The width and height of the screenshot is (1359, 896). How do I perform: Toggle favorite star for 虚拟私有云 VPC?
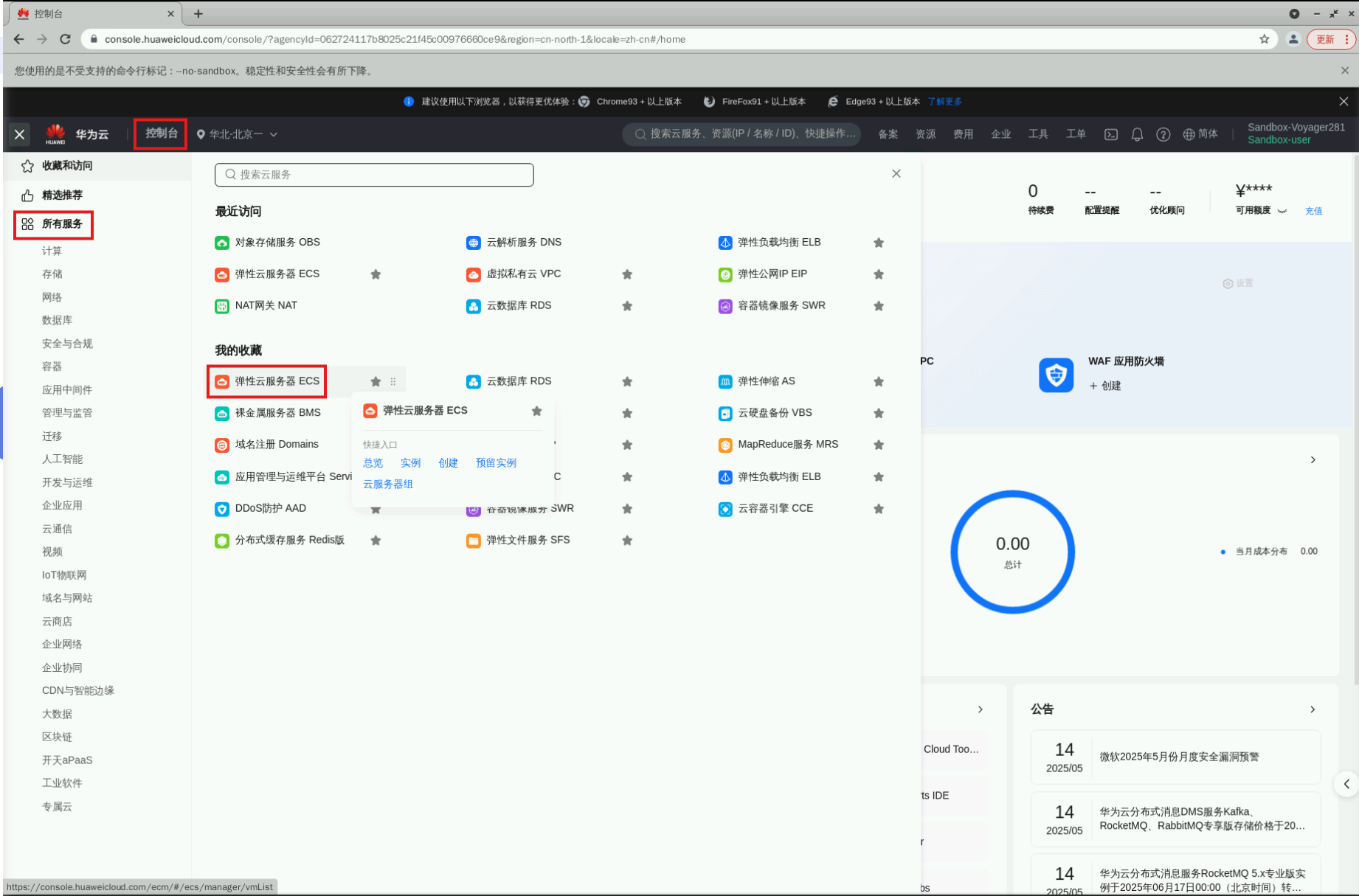[x=627, y=274]
